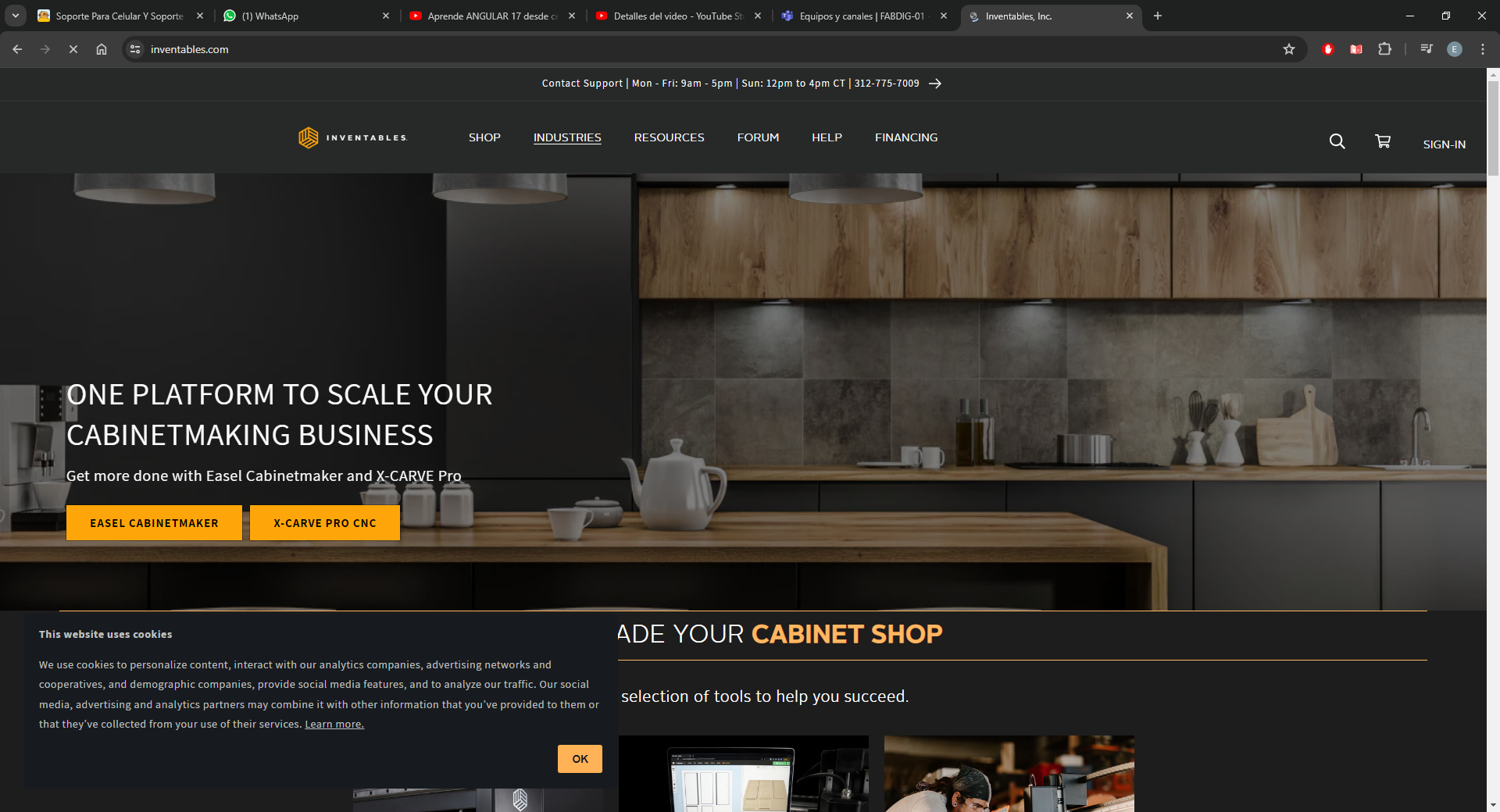Open the Learn more cookie link

(334, 725)
